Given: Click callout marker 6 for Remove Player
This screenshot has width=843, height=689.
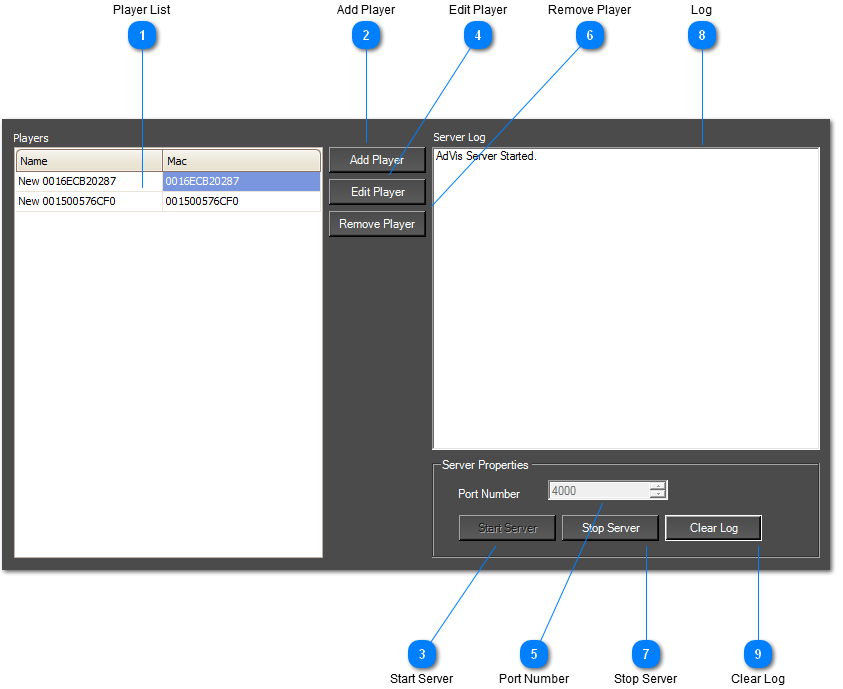Looking at the screenshot, I should tap(590, 36).
